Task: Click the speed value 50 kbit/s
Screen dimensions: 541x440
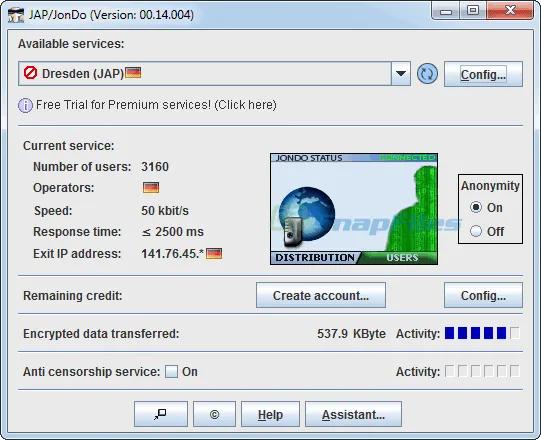Action: tap(165, 211)
